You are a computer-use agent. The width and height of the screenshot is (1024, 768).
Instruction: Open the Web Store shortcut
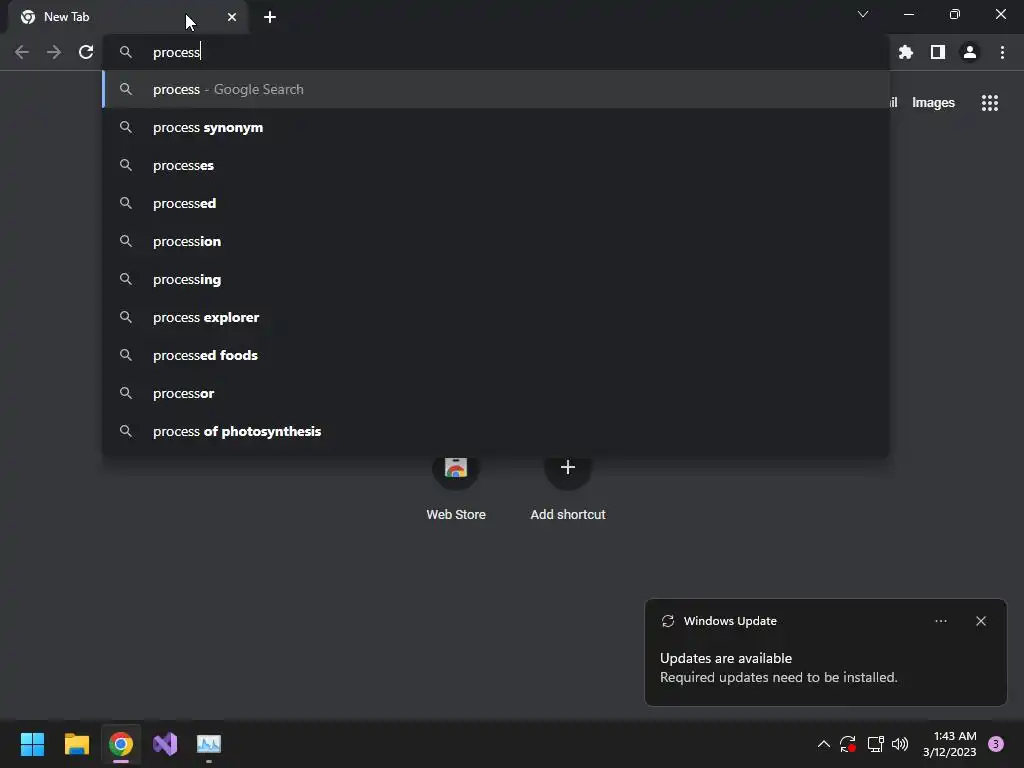point(456,487)
